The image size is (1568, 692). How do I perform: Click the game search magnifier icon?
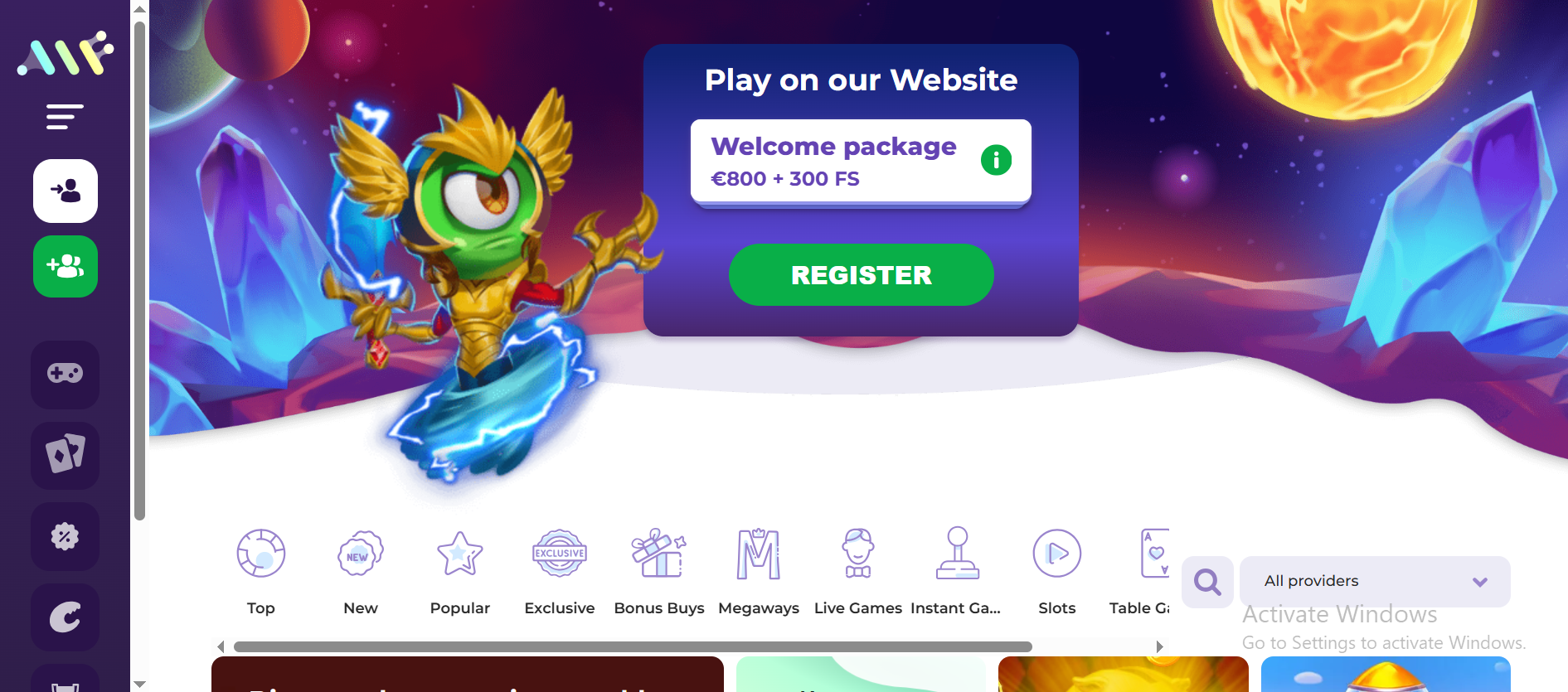tap(1207, 582)
